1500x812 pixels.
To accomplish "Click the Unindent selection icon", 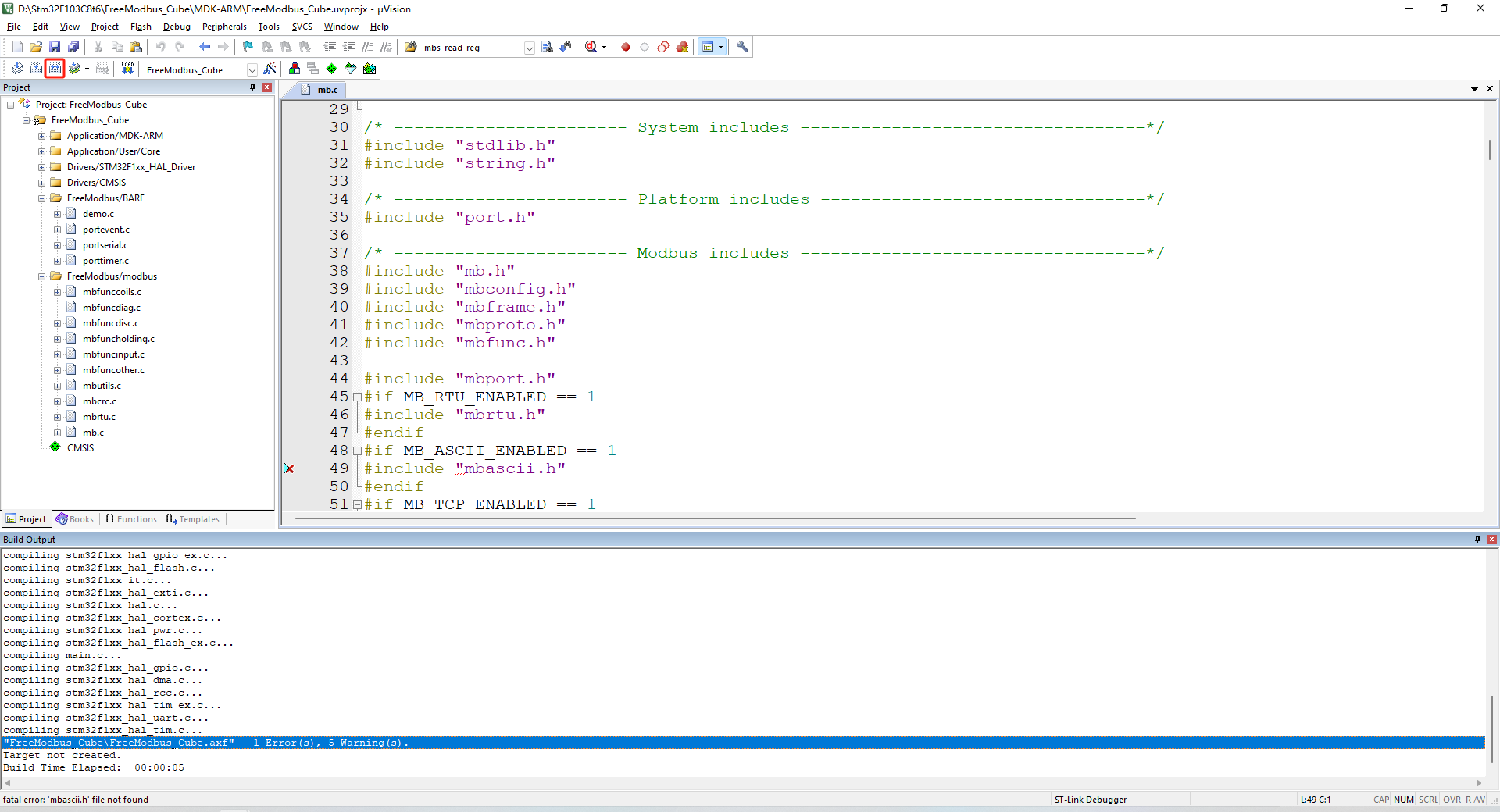I will pos(348,47).
